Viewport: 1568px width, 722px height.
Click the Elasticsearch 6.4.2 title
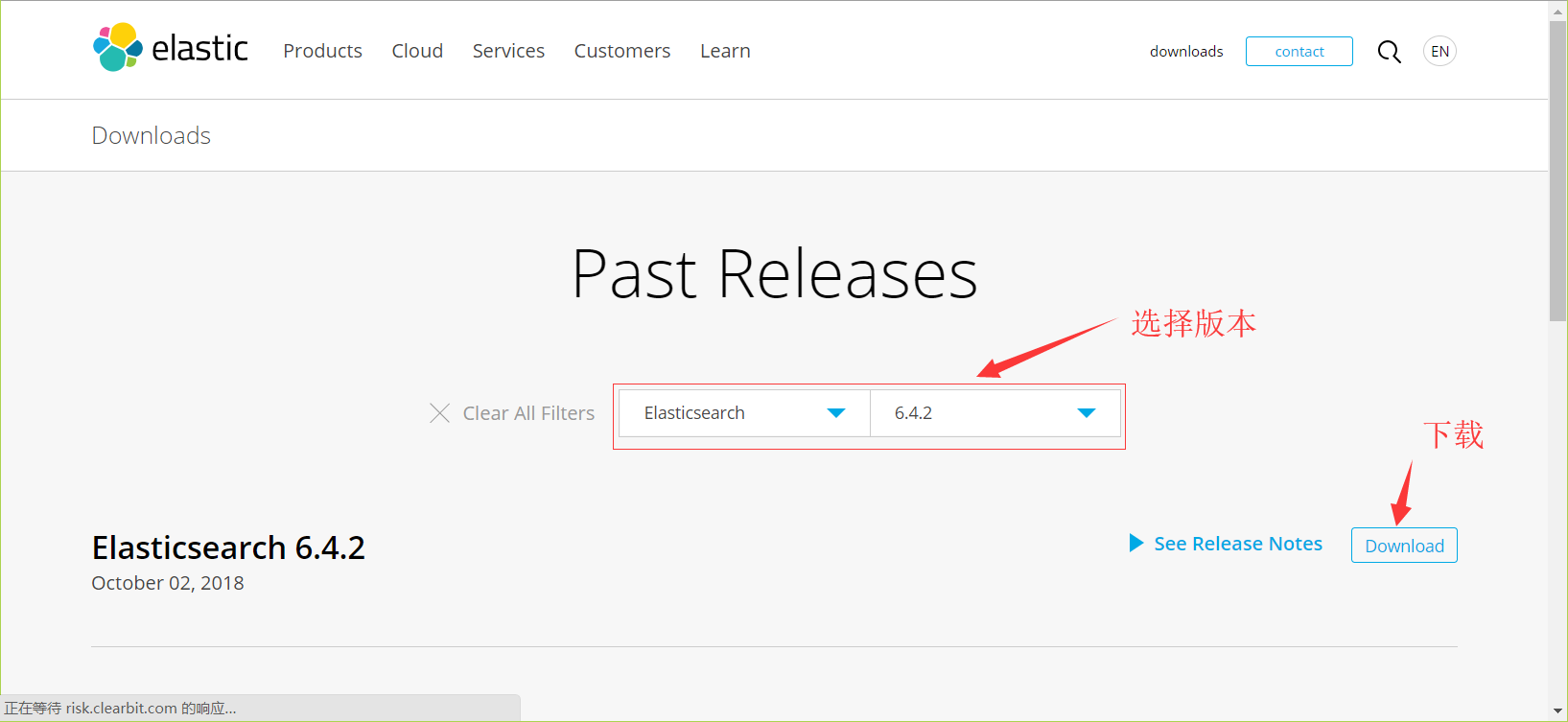[x=228, y=547]
